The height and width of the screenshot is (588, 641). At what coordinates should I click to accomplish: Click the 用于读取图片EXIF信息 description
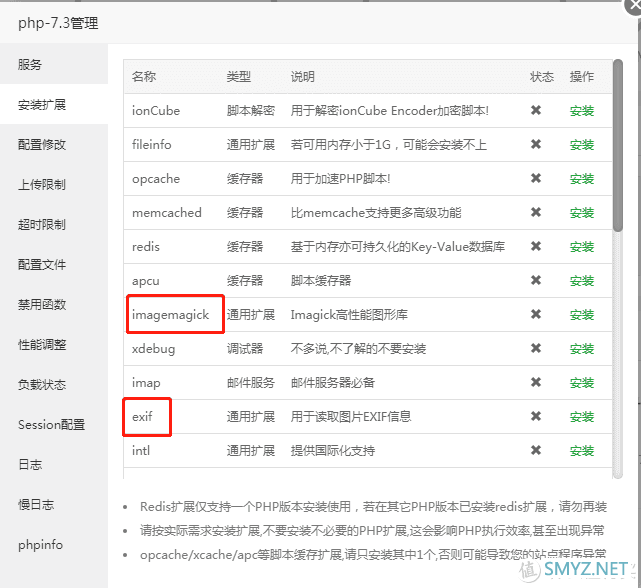[x=351, y=417]
